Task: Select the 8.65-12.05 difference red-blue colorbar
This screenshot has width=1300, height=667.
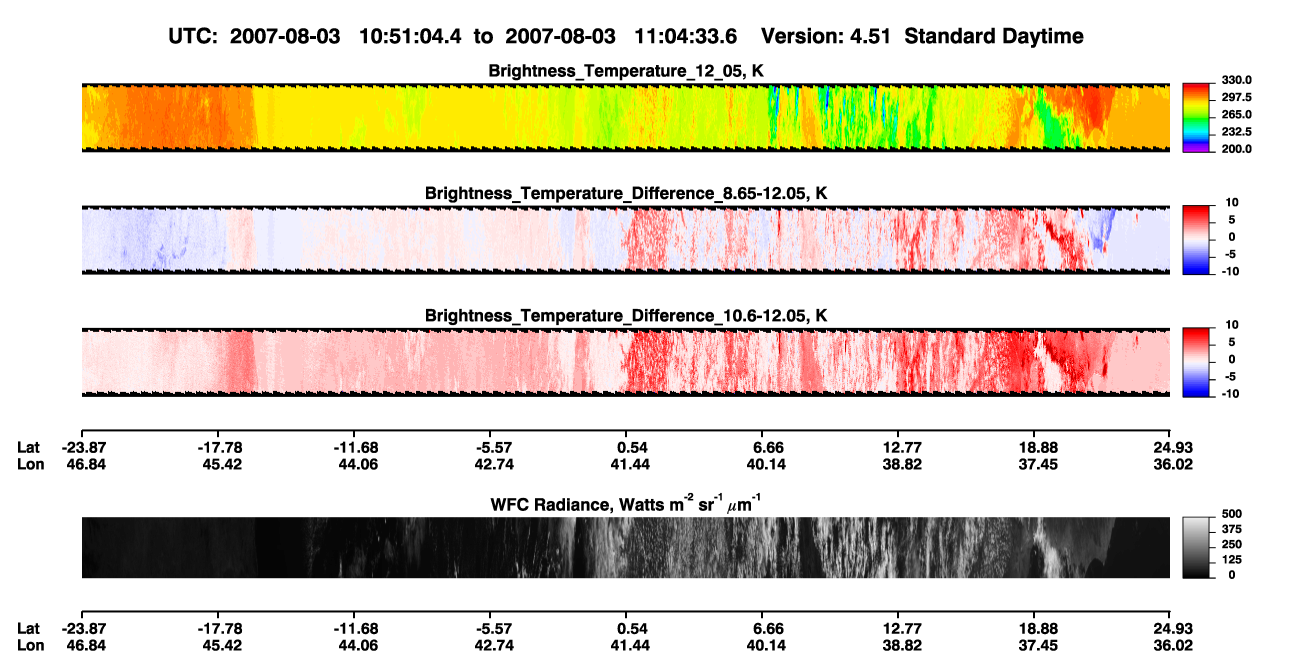Action: [1196, 237]
